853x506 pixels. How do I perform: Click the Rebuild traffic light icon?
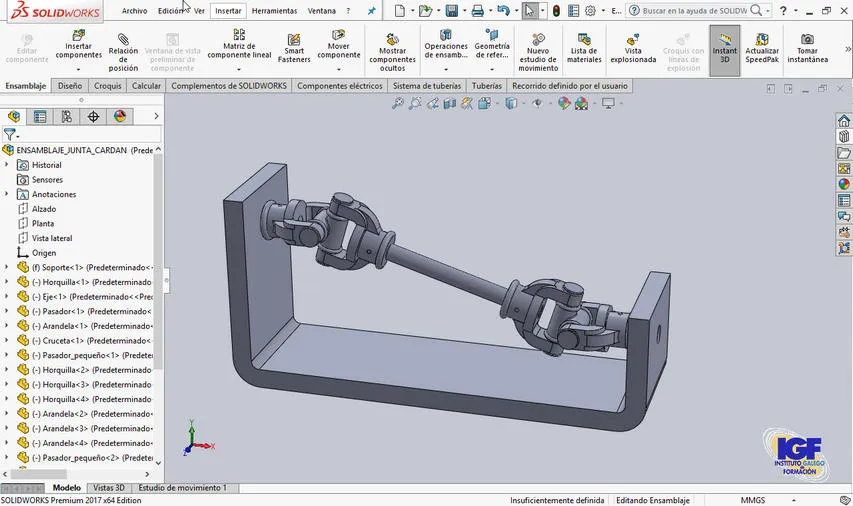point(556,10)
